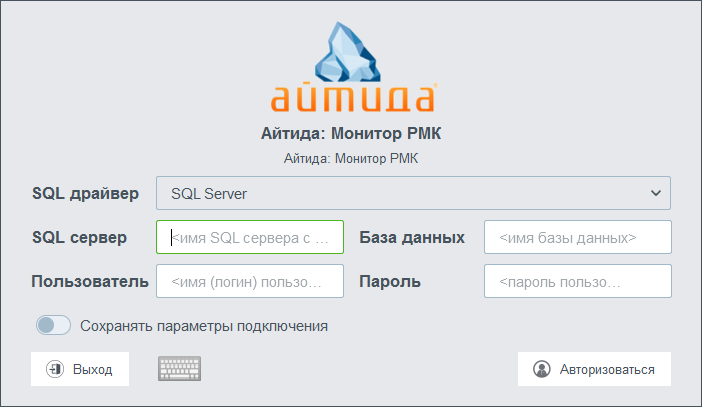Click the Авторизоваться button
This screenshot has width=702, height=407.
click(x=594, y=369)
